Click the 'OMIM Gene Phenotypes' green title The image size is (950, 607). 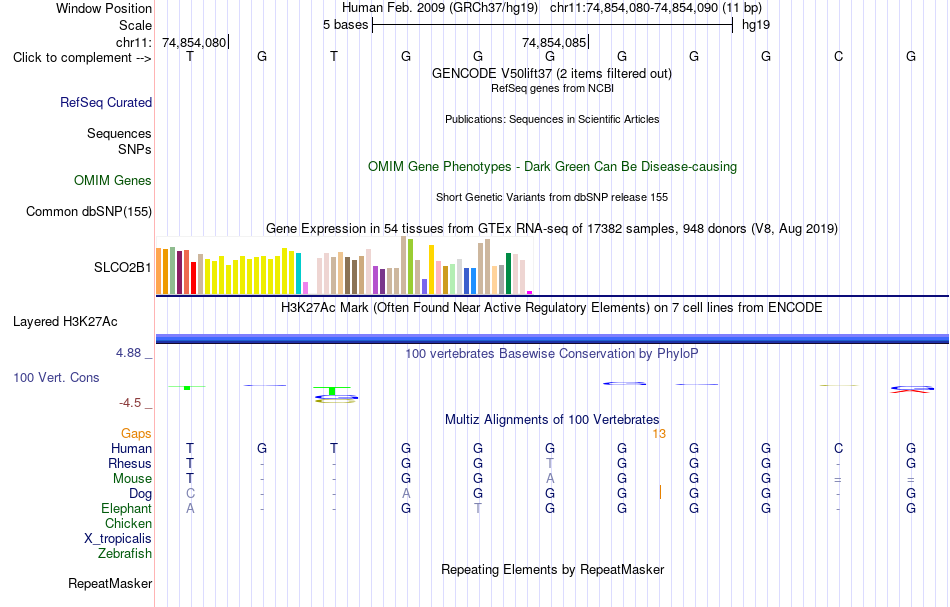pos(553,167)
